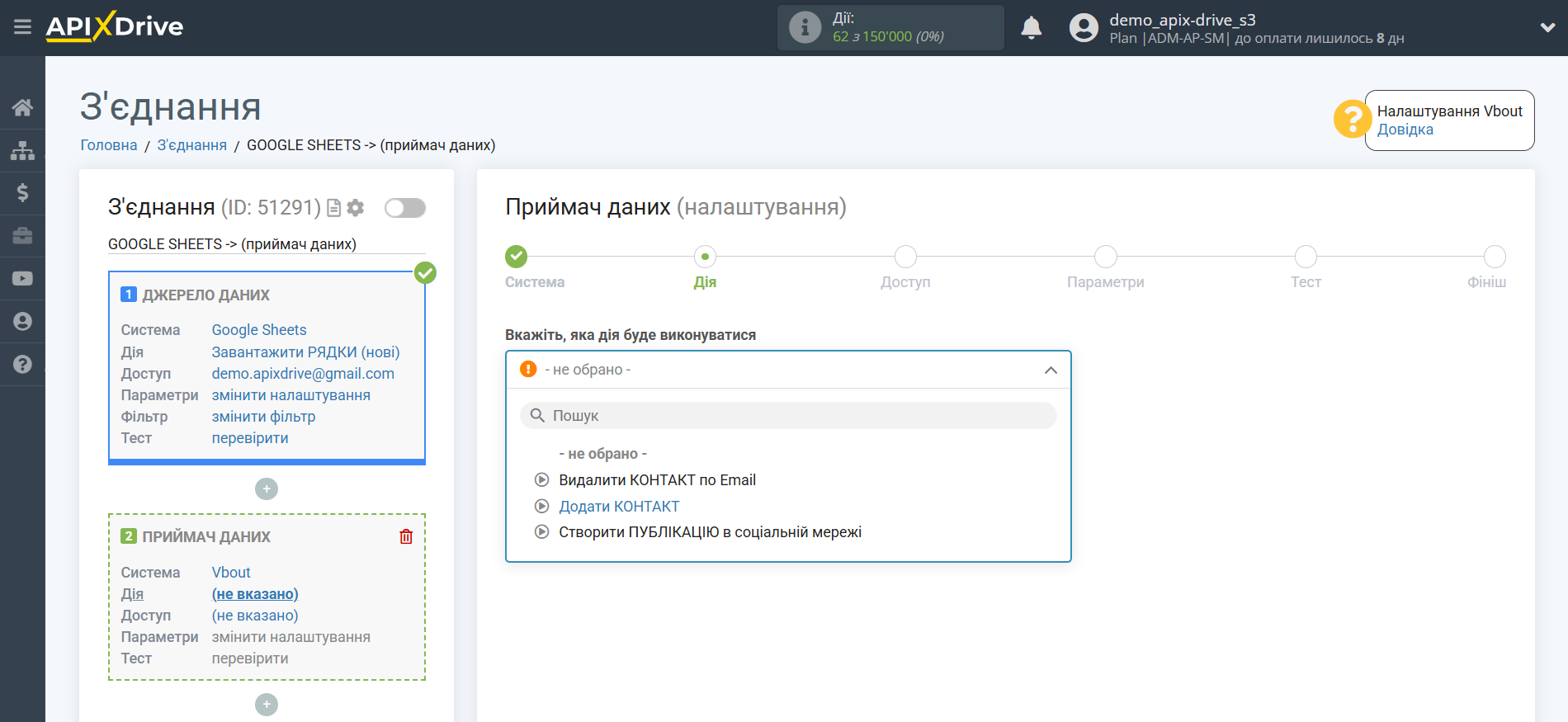Go to Система step

(517, 257)
